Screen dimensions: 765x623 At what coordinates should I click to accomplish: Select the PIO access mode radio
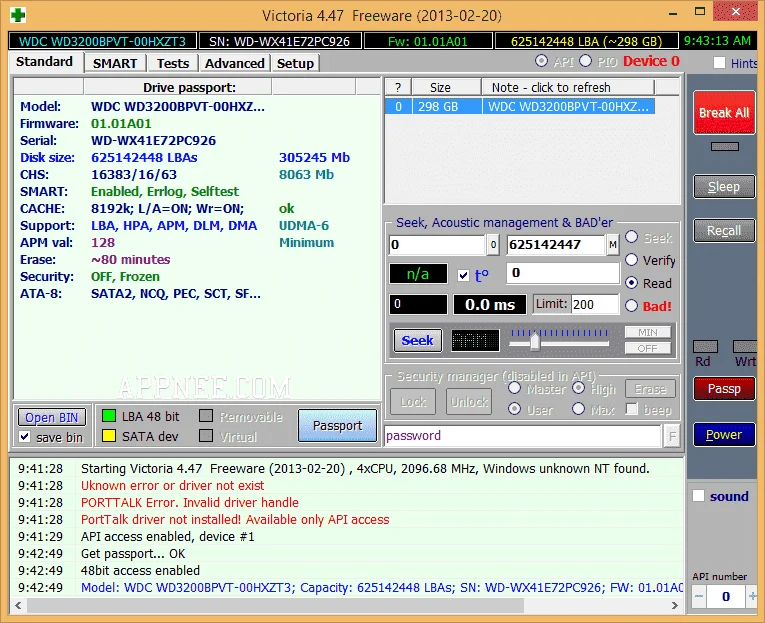tap(585, 61)
